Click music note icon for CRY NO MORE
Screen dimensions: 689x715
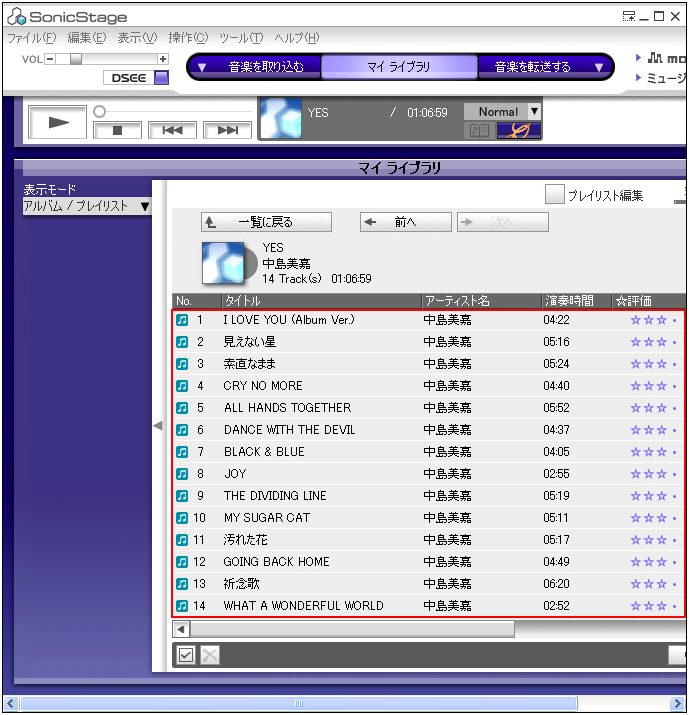(x=182, y=386)
